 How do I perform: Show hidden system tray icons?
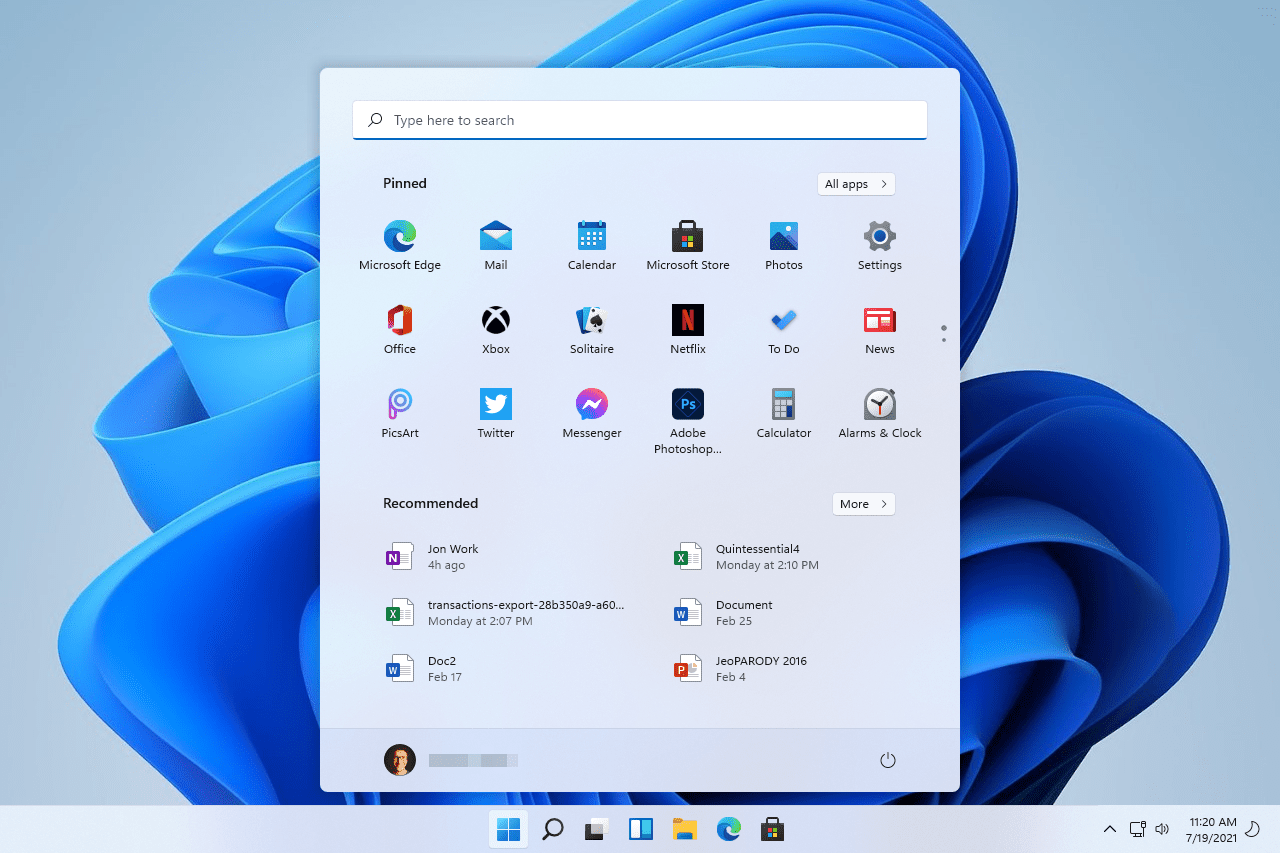point(1110,829)
